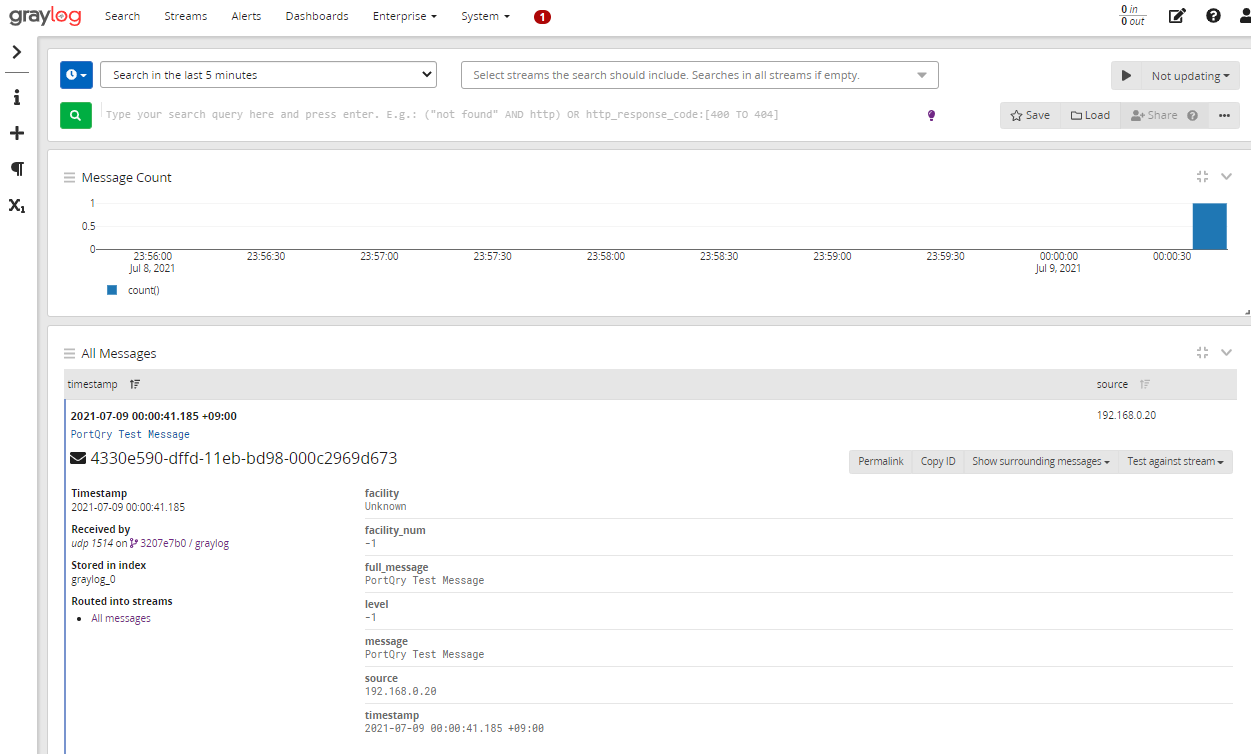
Task: Open the user account icon menu
Action: (x=1245, y=15)
